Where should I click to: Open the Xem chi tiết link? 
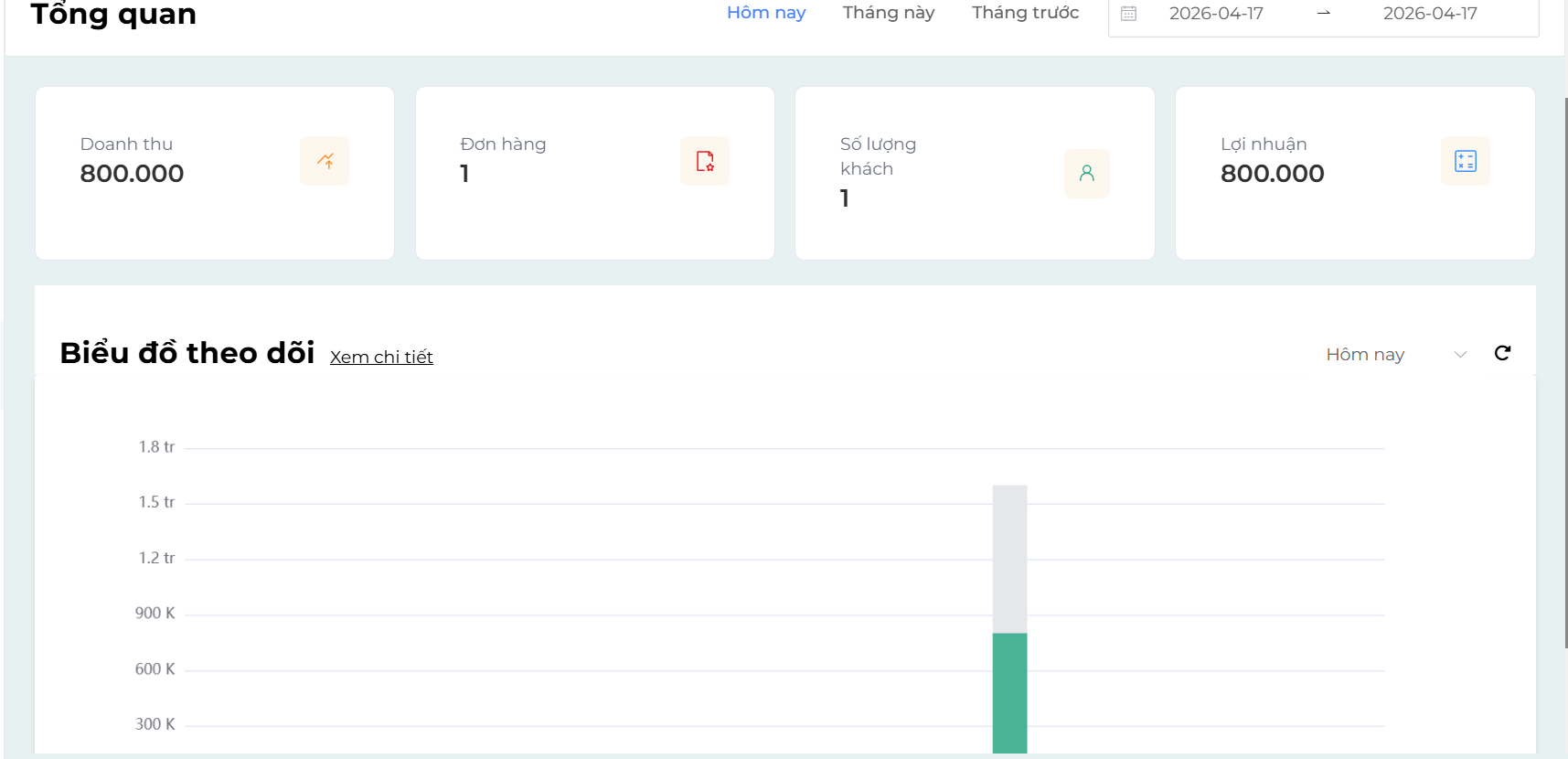point(381,357)
